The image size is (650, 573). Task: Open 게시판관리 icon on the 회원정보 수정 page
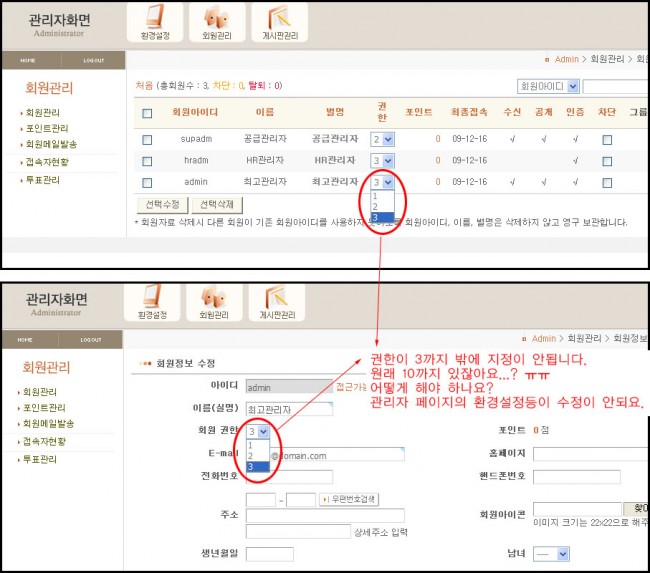277,302
